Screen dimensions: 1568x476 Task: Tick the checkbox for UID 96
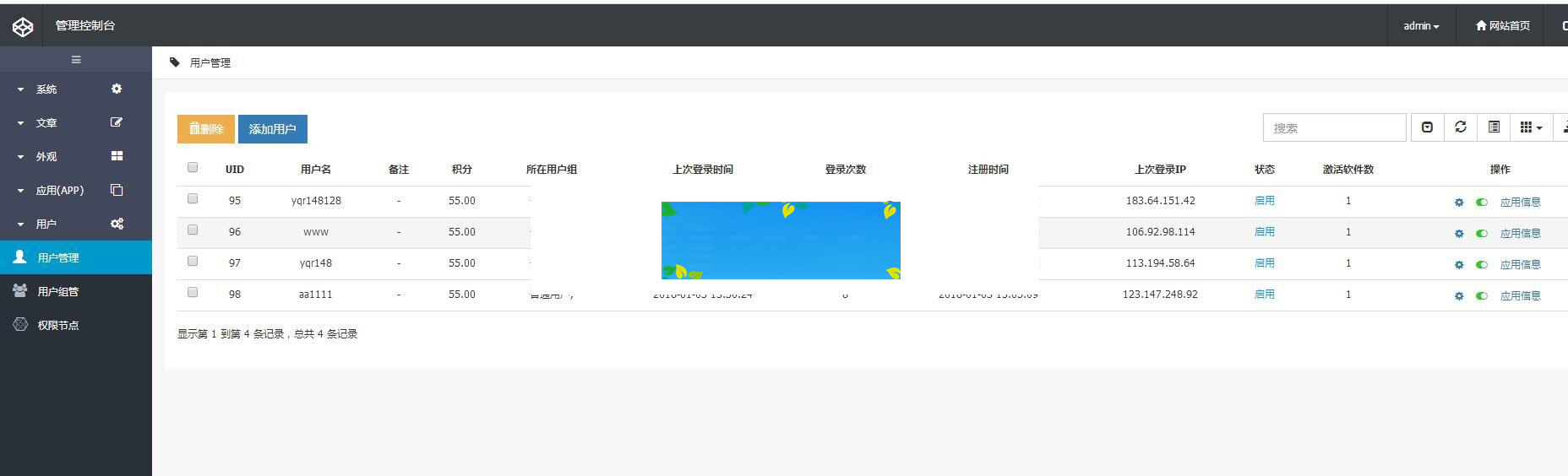[193, 230]
